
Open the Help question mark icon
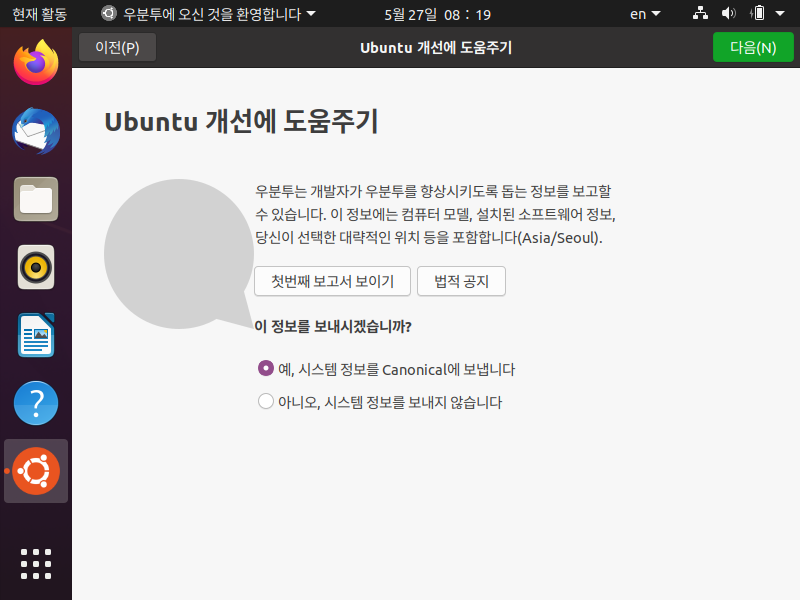(x=36, y=403)
